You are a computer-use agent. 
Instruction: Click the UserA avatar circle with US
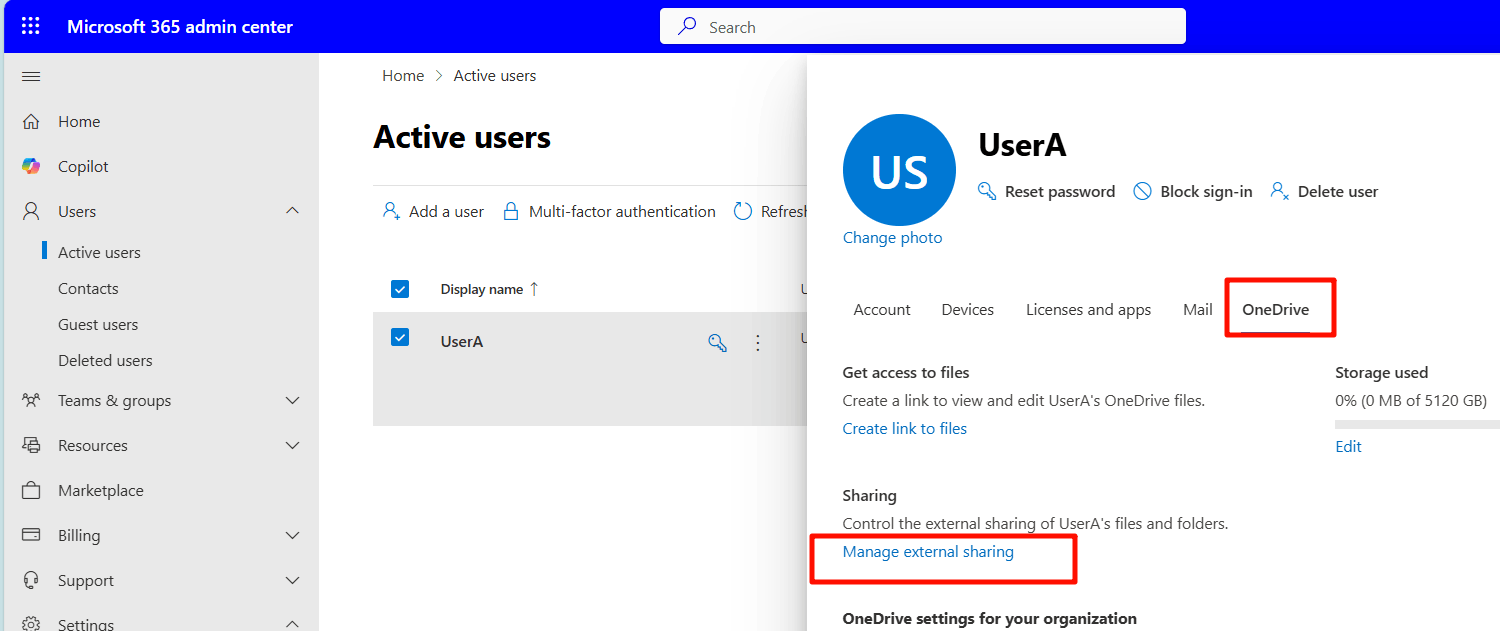tap(899, 171)
